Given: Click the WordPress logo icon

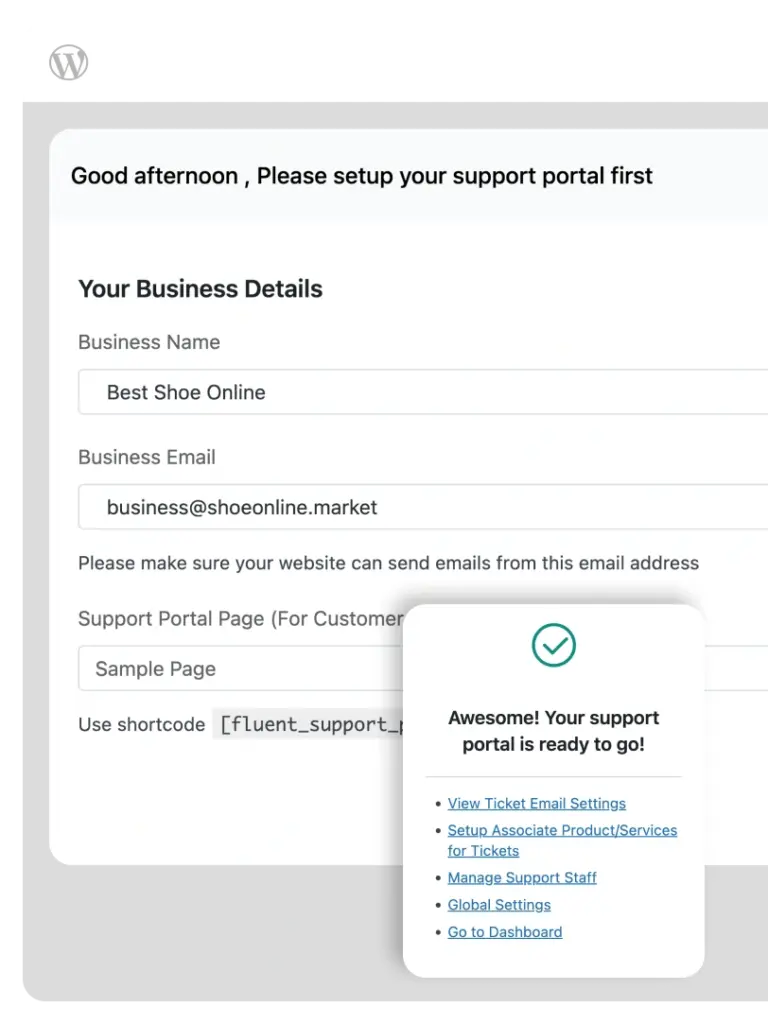Looking at the screenshot, I should point(69,63).
